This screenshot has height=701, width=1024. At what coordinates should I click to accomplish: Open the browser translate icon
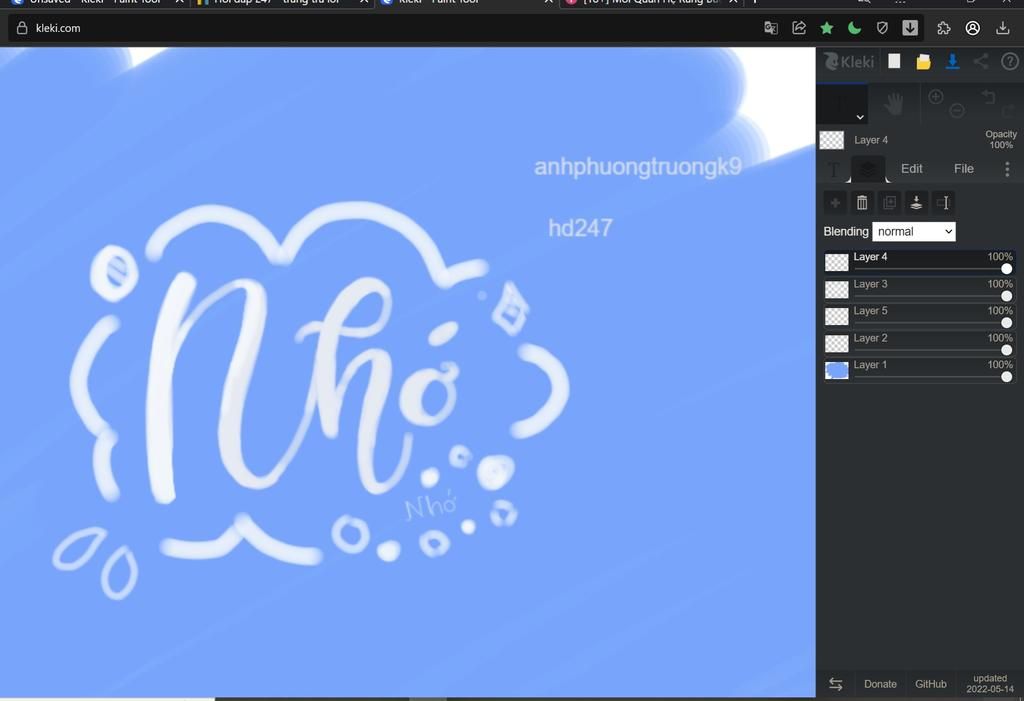(771, 27)
